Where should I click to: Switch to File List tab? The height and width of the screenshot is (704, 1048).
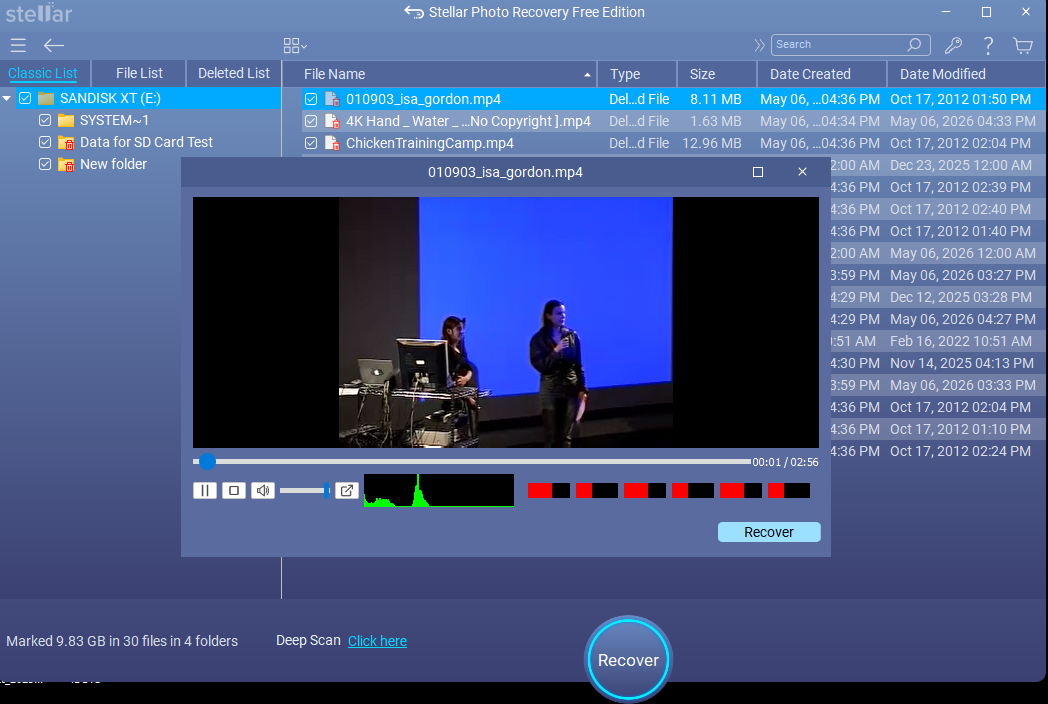point(139,74)
